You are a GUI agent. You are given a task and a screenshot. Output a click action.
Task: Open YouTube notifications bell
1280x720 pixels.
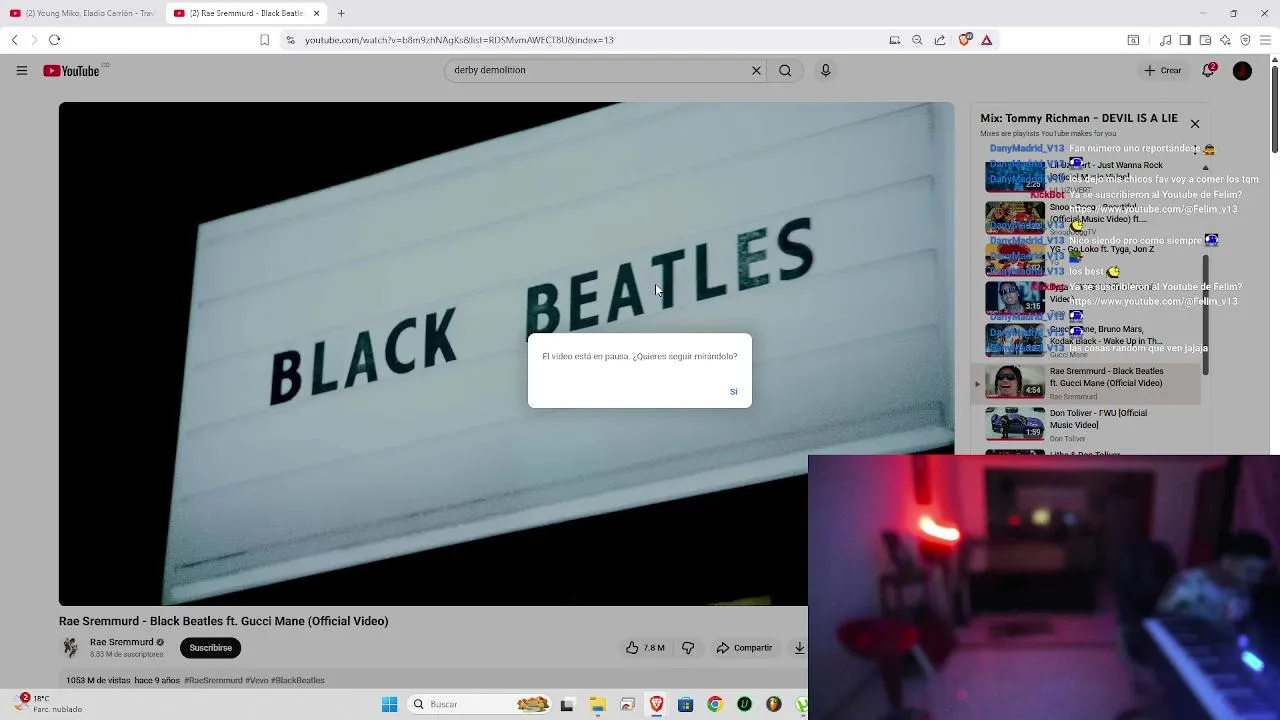tap(1208, 70)
